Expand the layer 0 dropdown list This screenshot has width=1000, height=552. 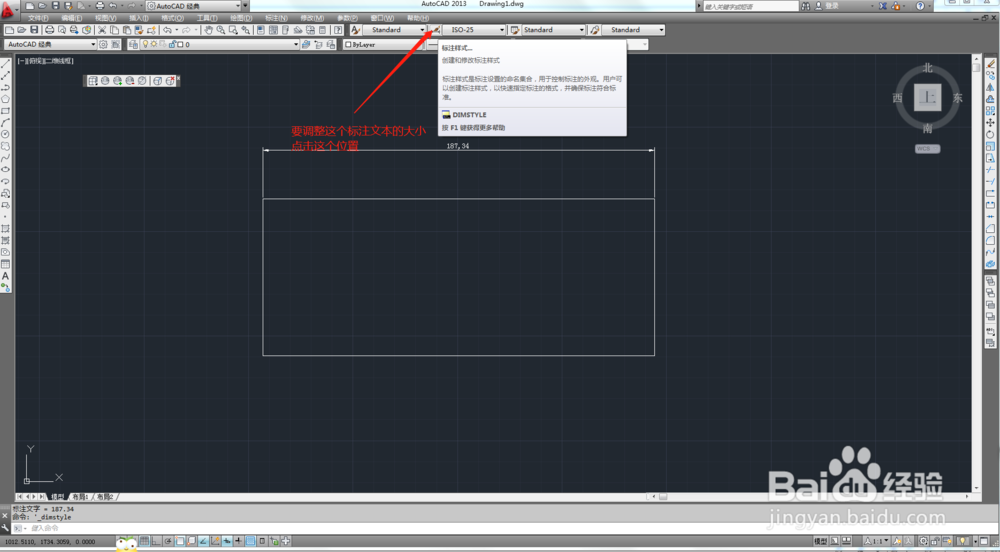pyautogui.click(x=295, y=45)
